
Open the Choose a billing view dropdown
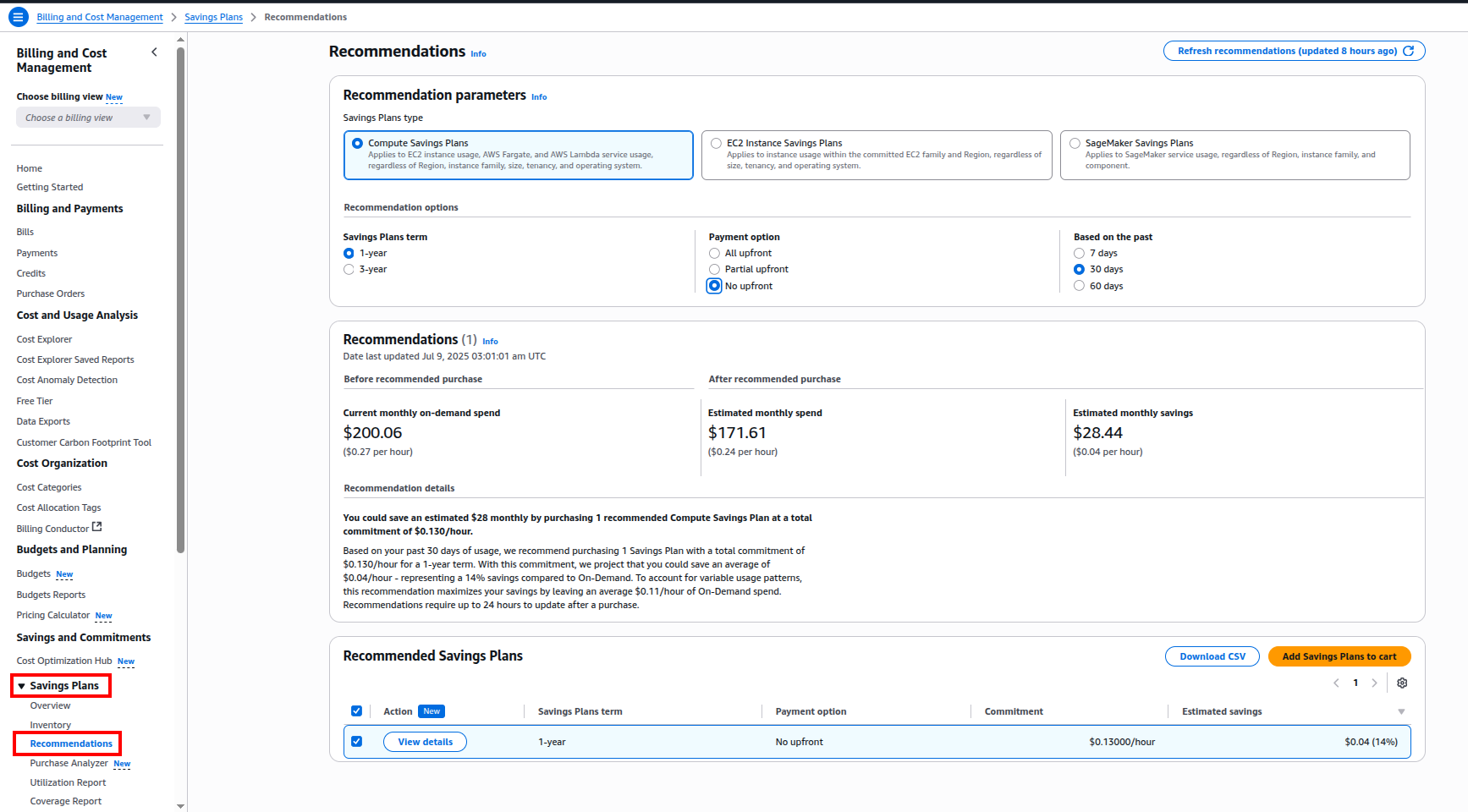pos(88,118)
